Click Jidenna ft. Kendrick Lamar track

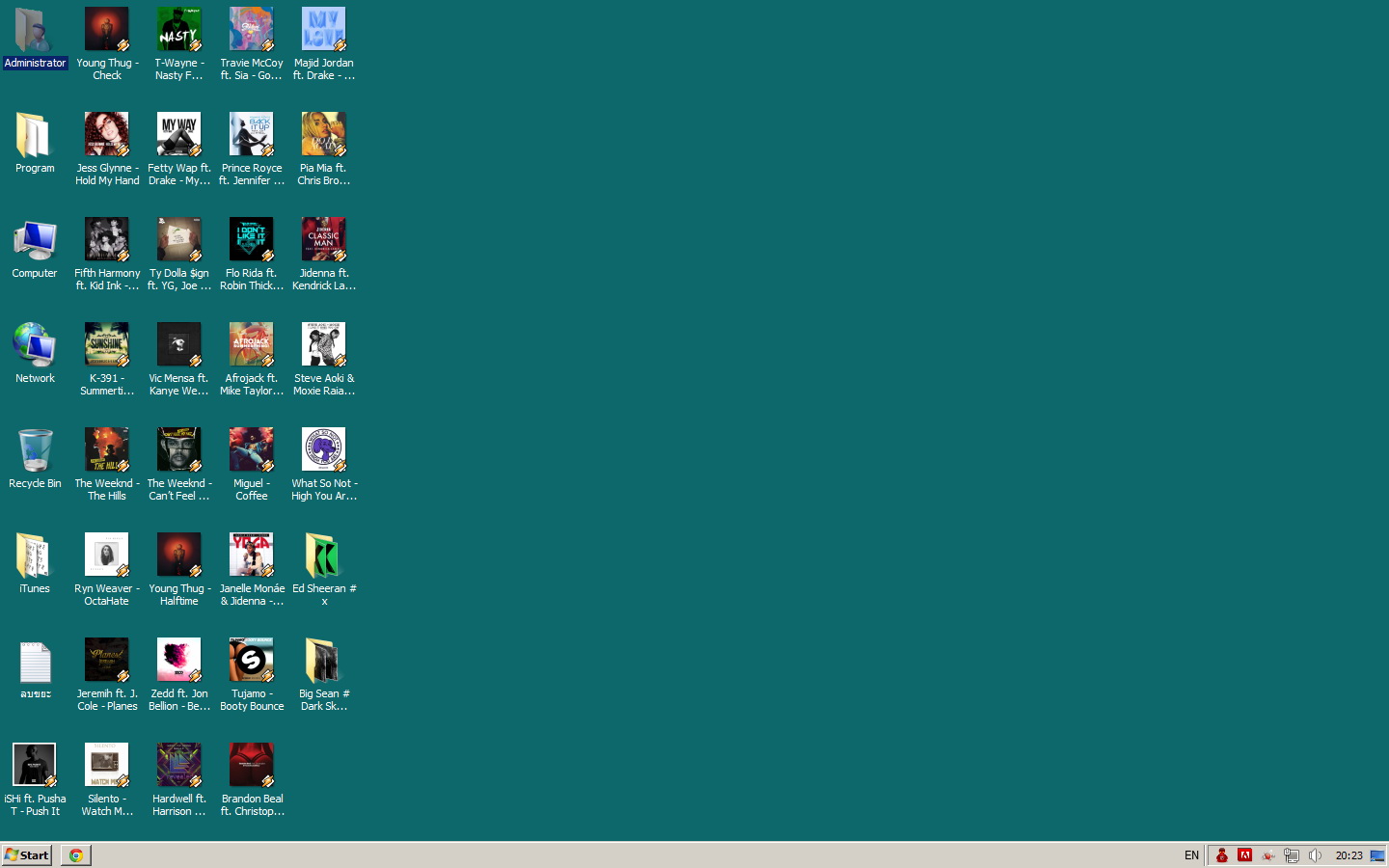pos(324,255)
